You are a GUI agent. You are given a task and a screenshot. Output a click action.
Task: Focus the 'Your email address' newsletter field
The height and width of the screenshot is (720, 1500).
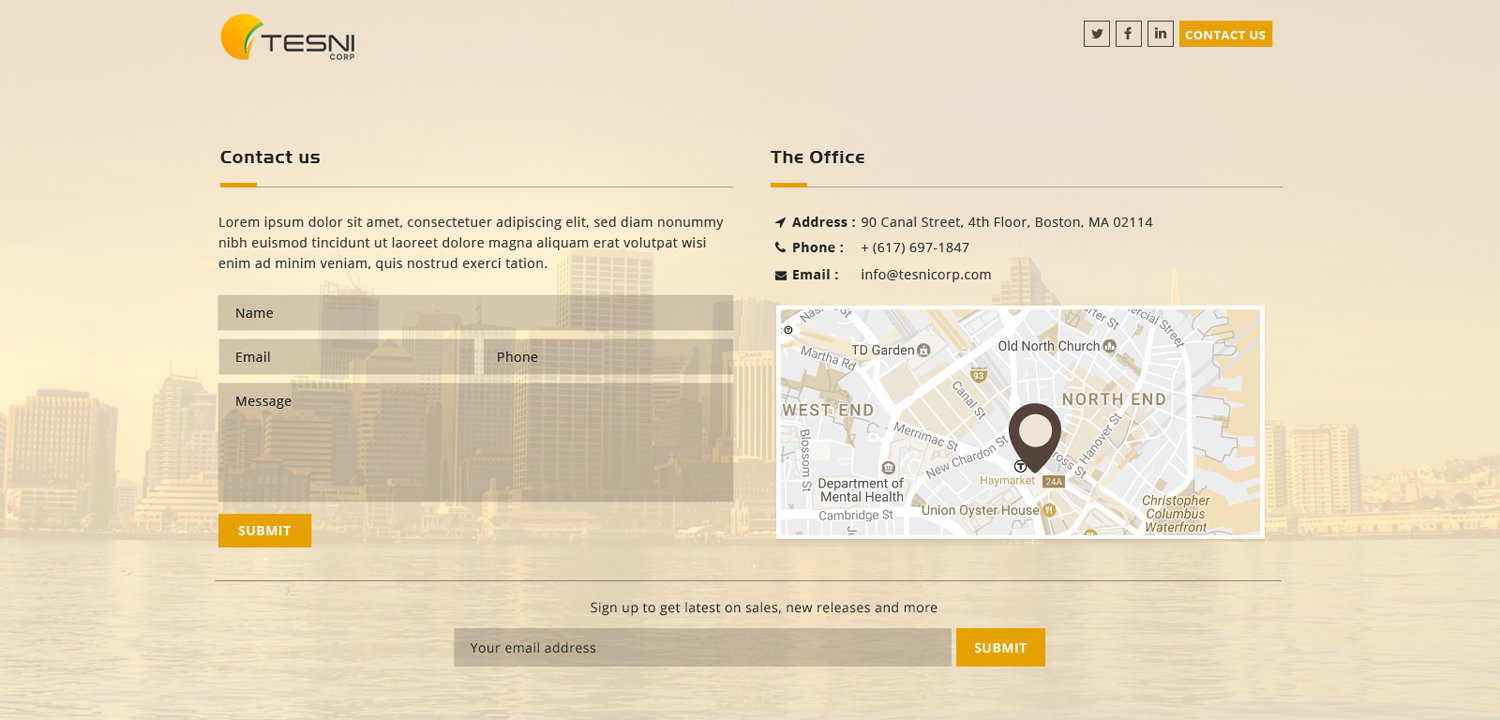[702, 648]
